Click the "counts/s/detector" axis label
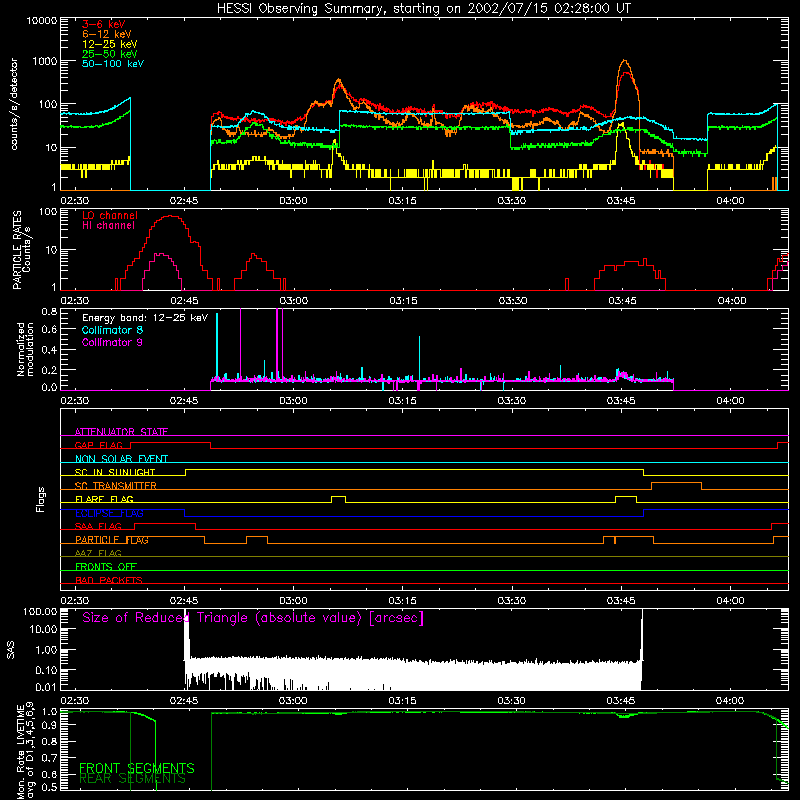The width and height of the screenshot is (800, 800). click(x=14, y=104)
